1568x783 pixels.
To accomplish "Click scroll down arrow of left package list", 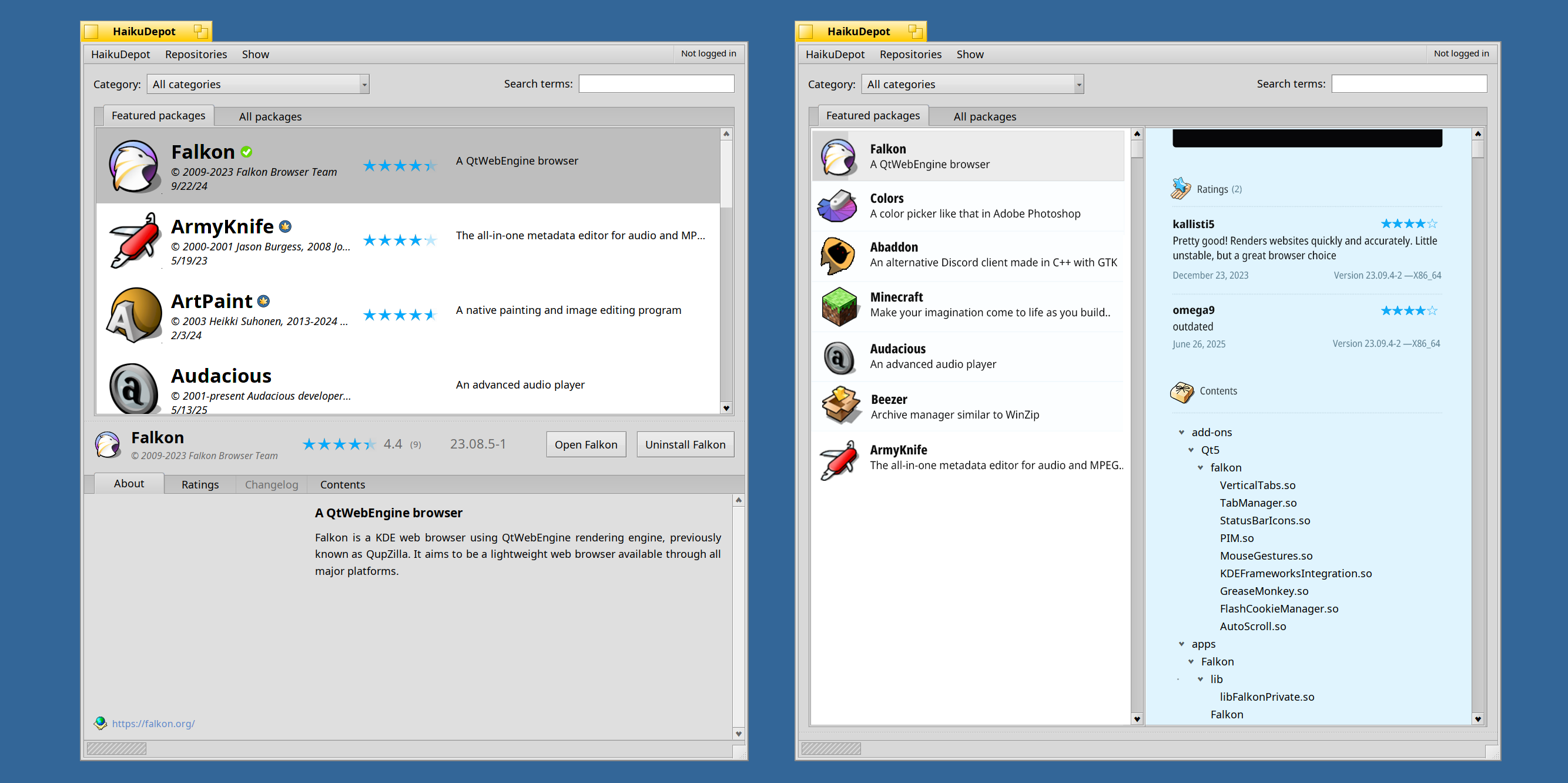I will click(726, 408).
